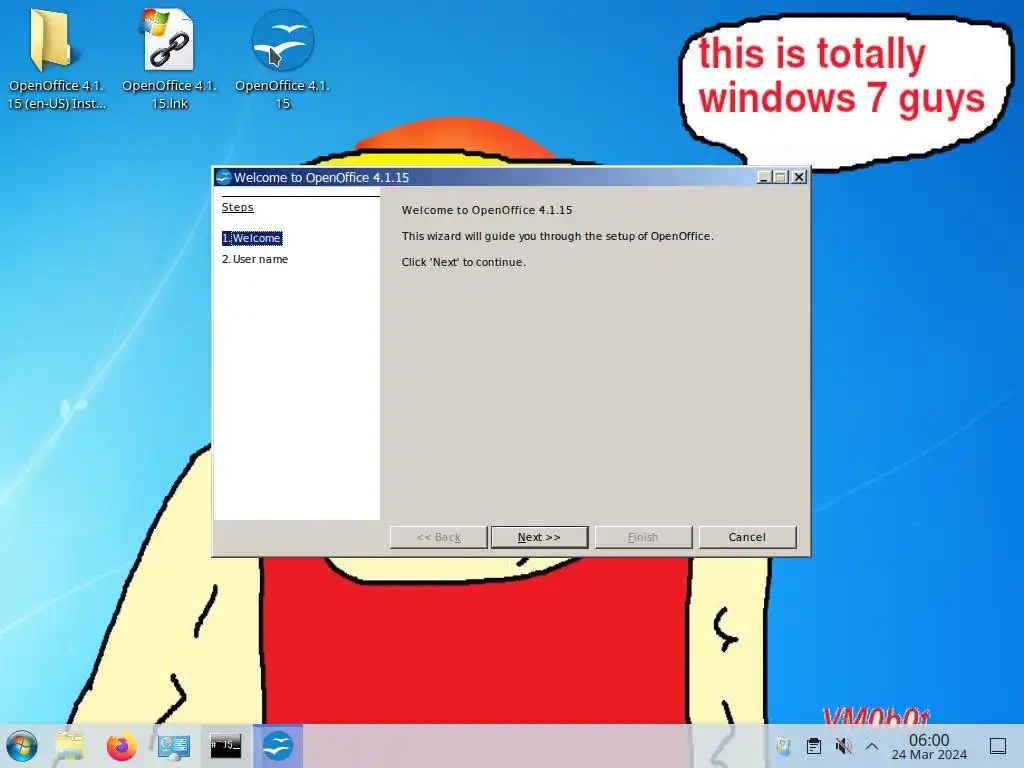Click the clipboard tray icon

pos(814,746)
